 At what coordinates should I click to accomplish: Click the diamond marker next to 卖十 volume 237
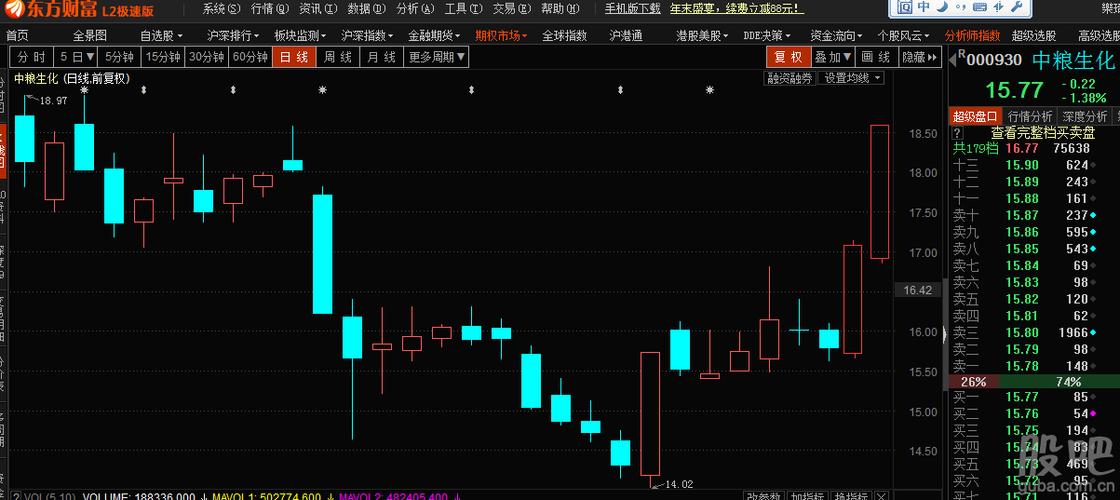click(1094, 215)
